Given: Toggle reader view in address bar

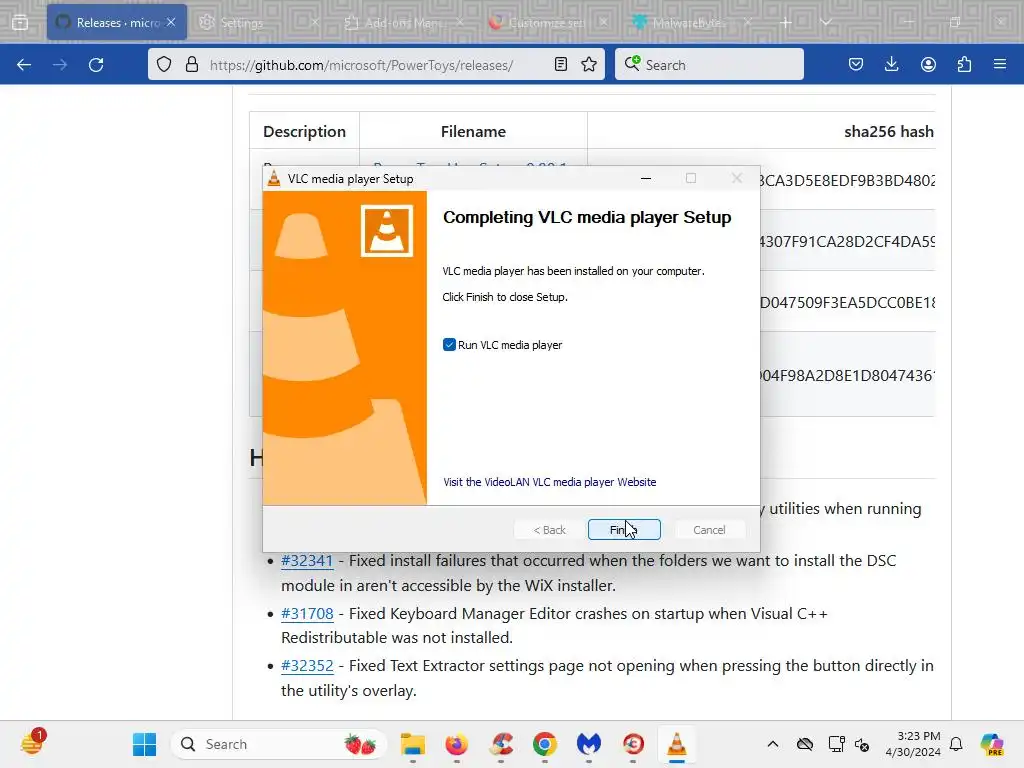Looking at the screenshot, I should 560,65.
